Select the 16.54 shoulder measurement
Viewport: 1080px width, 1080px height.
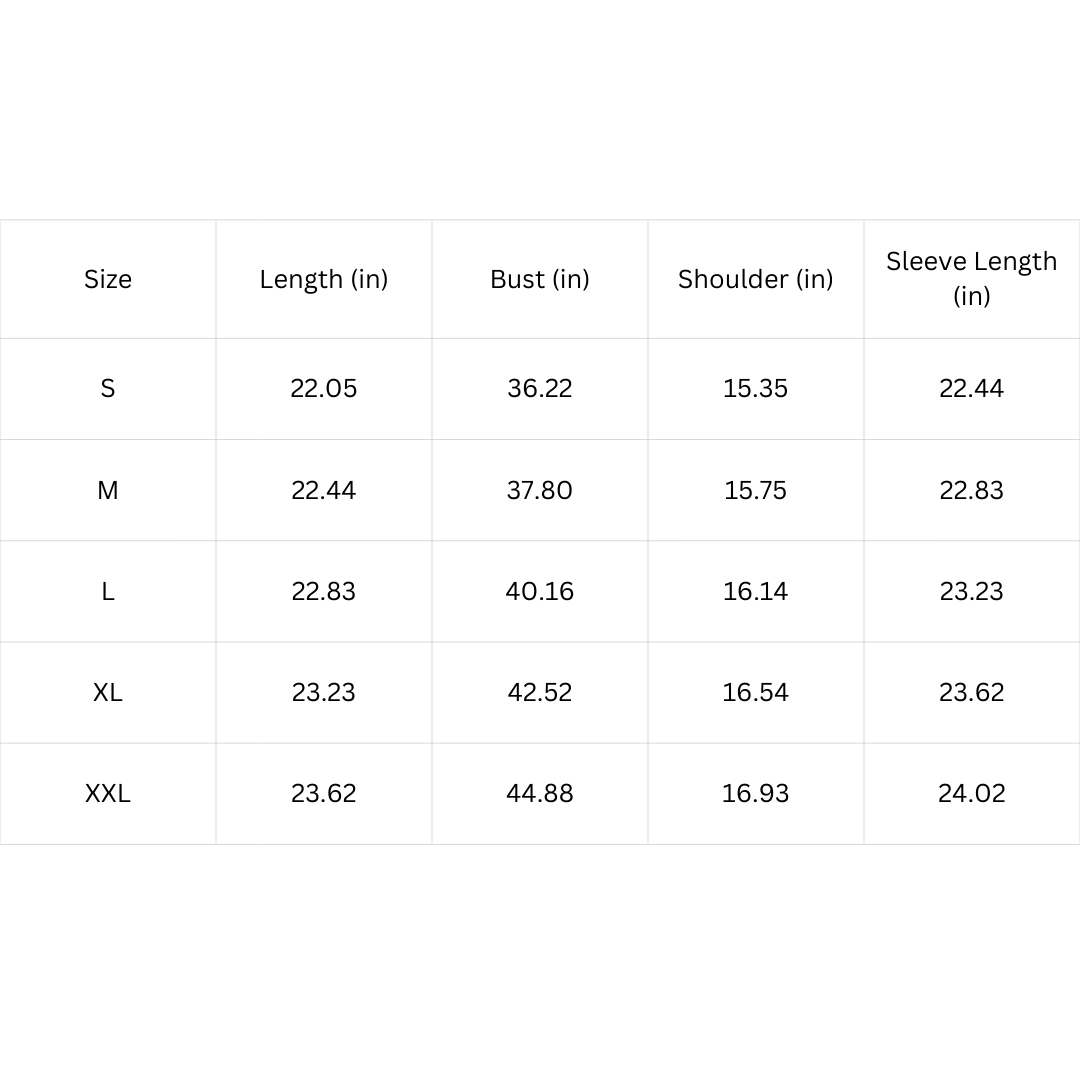click(x=755, y=692)
